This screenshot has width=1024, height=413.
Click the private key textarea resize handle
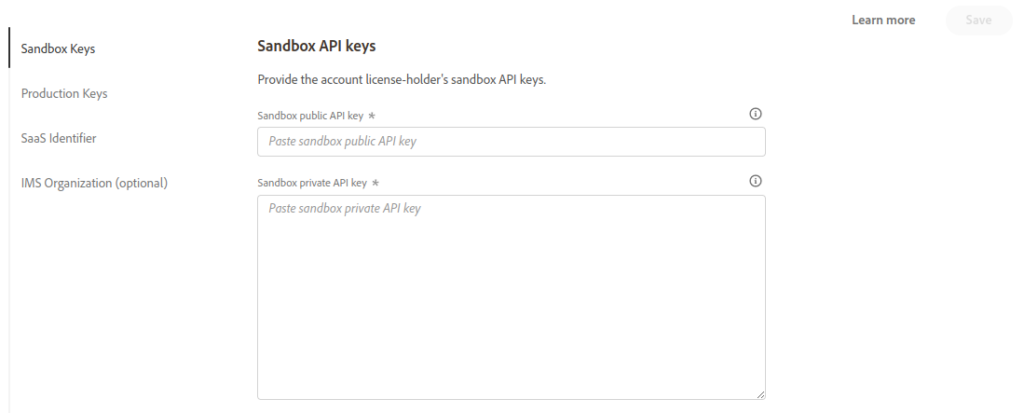(761, 395)
